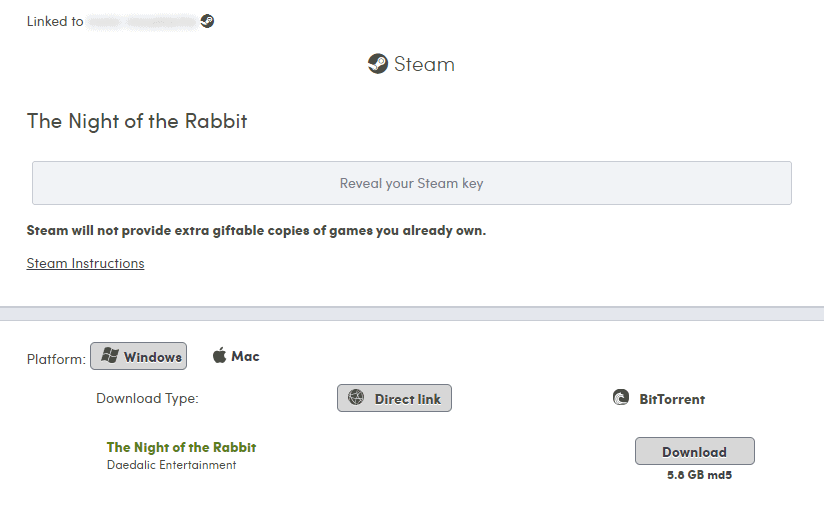This screenshot has width=824, height=515.
Task: Click the Steam logo in the header
Action: [x=378, y=64]
